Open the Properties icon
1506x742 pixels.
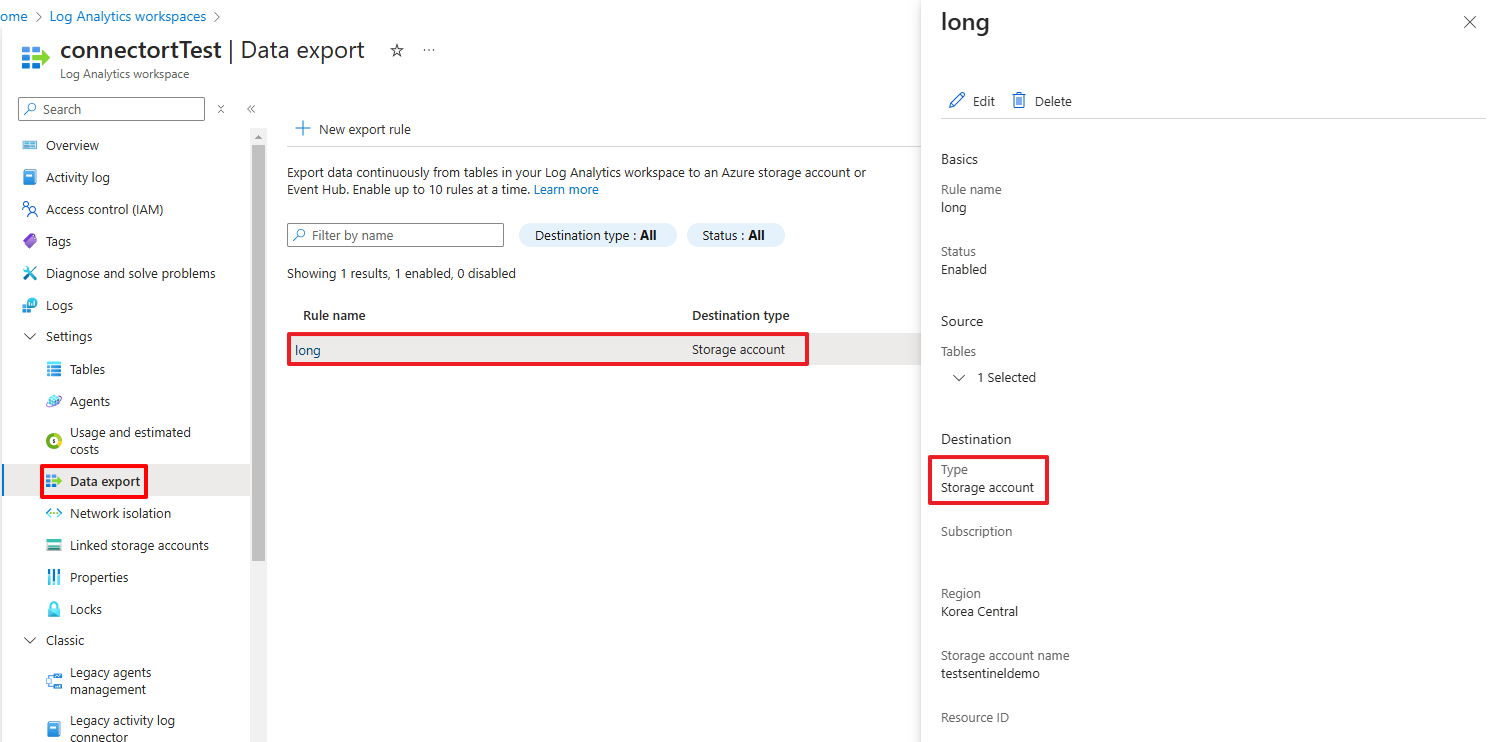54,577
